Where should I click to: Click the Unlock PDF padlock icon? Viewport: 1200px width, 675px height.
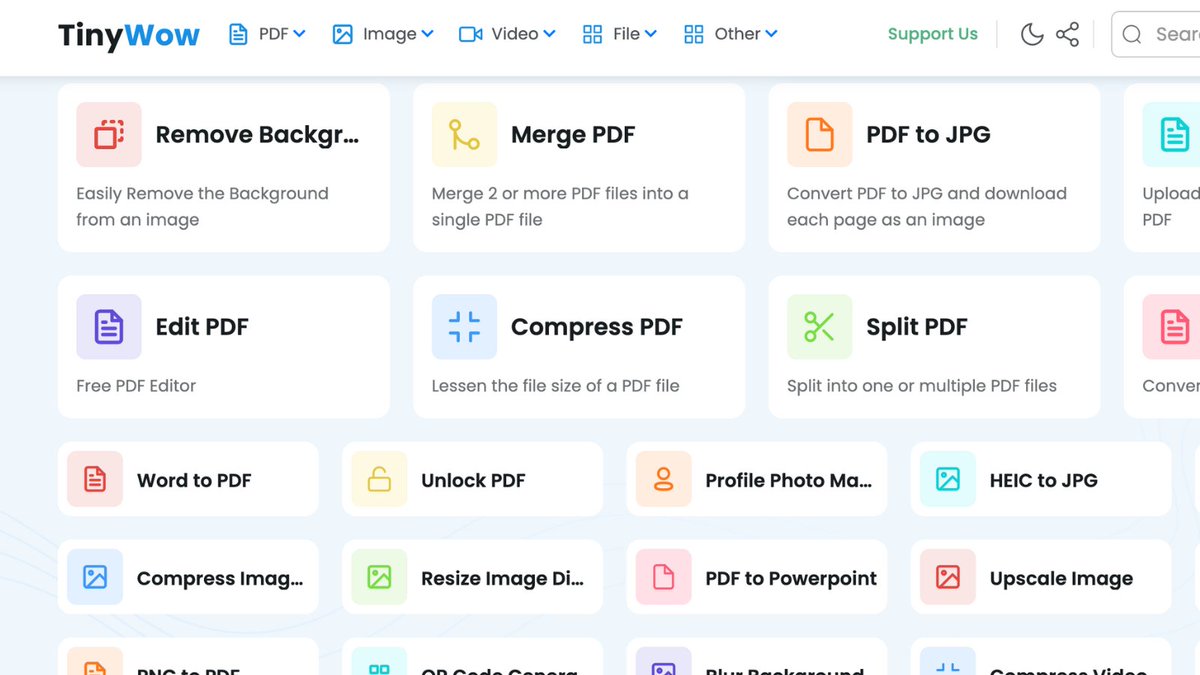(x=379, y=479)
